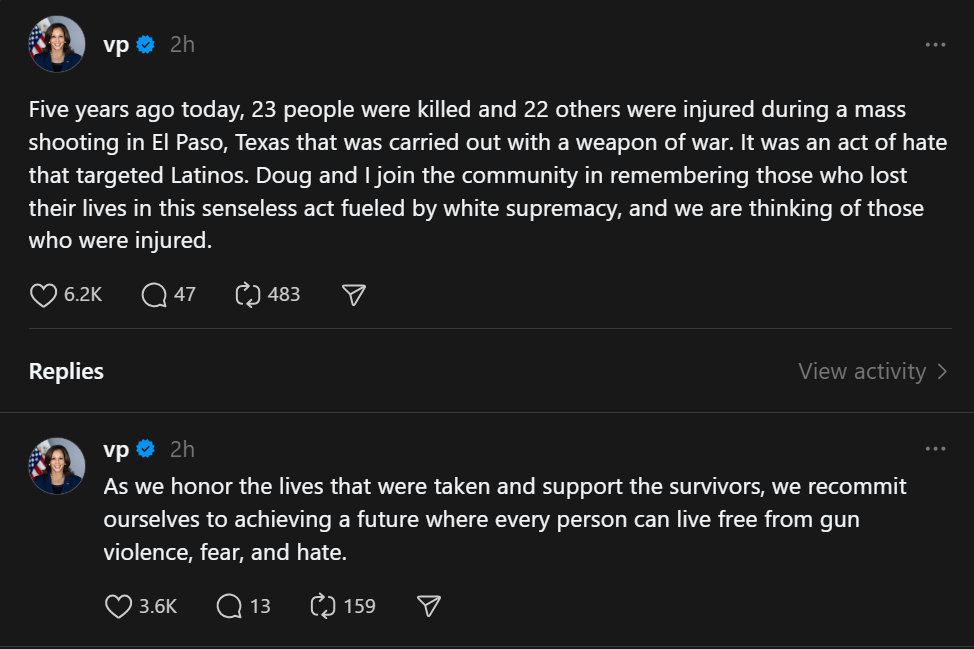The image size is (974, 649).
Task: Share the reply via send icon
Action: [428, 606]
